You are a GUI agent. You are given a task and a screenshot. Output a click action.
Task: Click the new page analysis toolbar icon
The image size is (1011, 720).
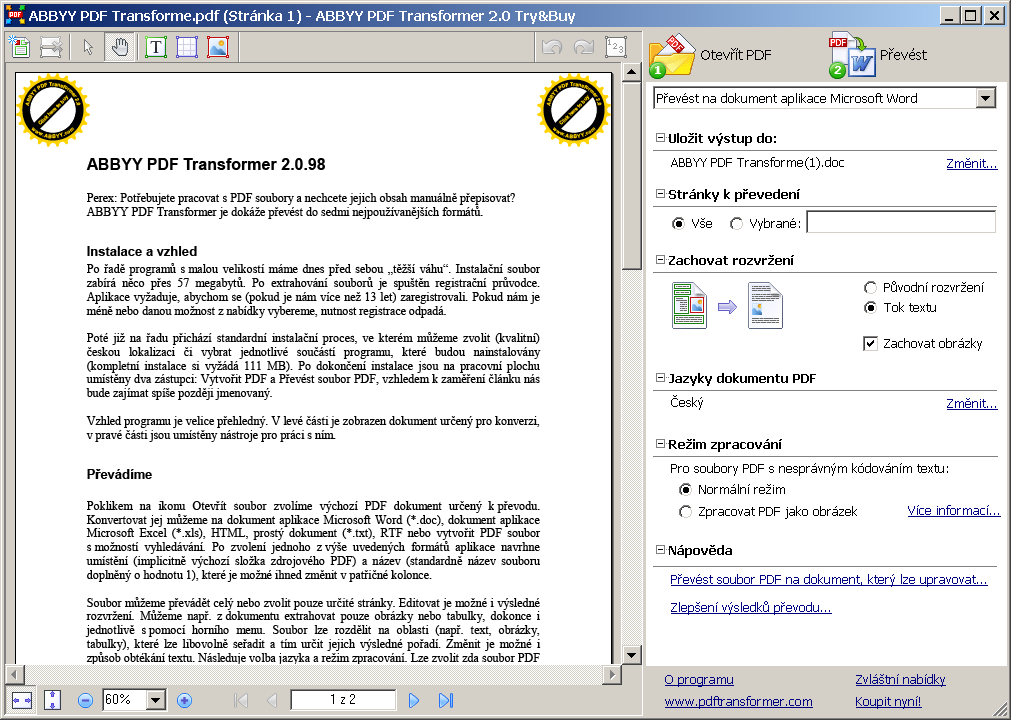pyautogui.click(x=20, y=47)
